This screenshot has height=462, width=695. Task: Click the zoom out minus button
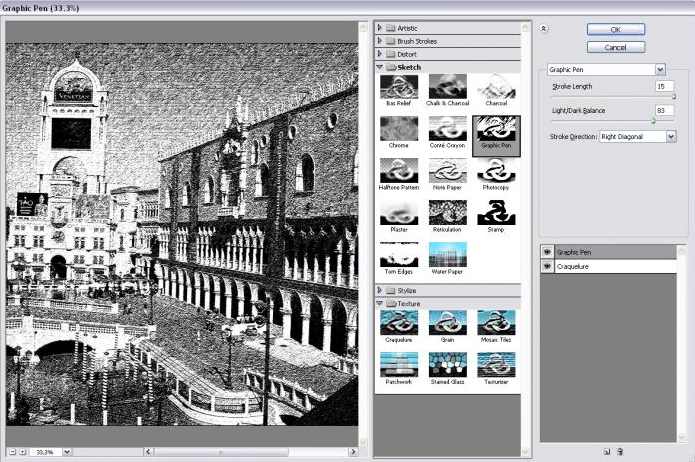point(13,452)
